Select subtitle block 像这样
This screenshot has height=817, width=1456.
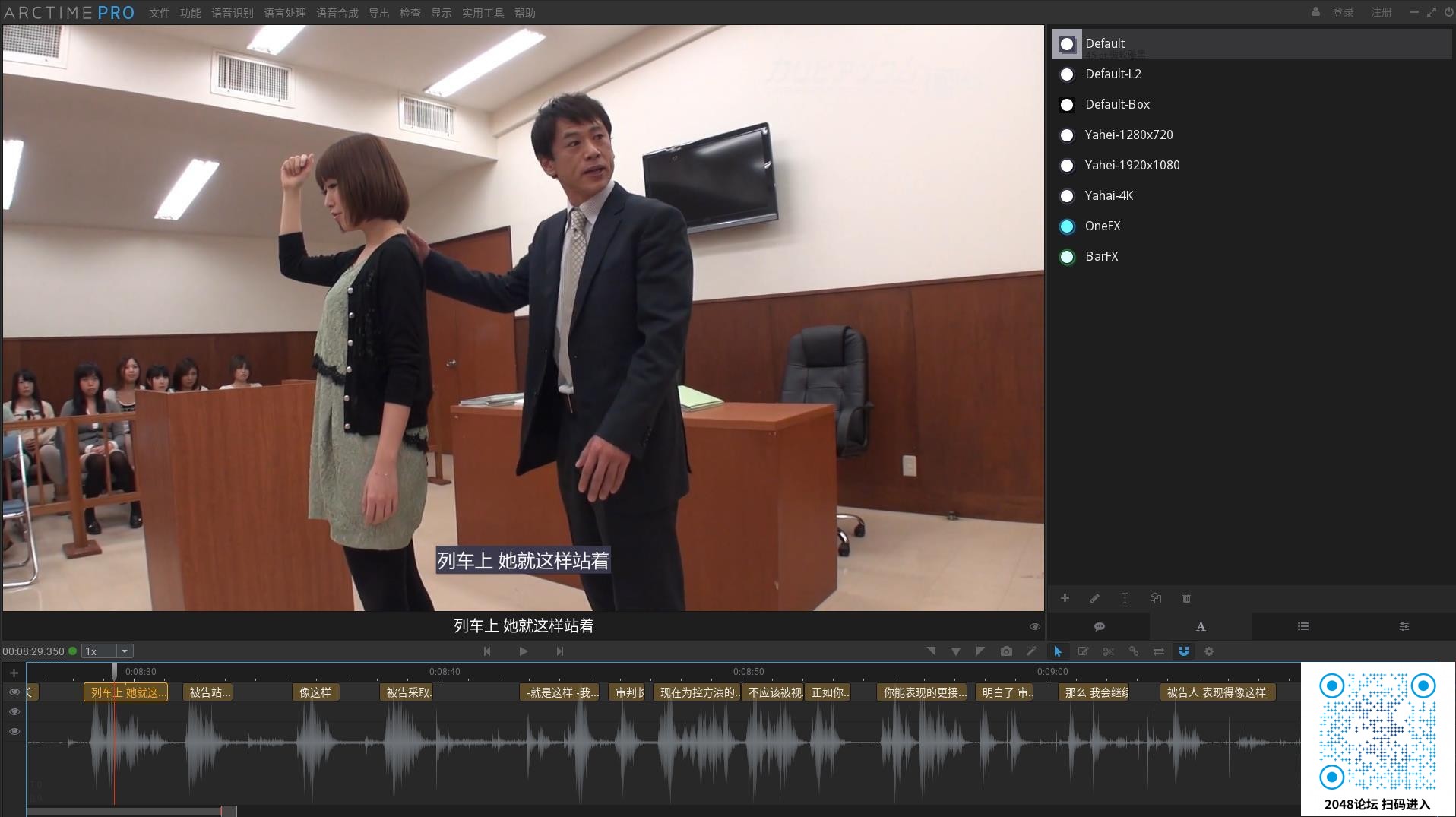(315, 692)
